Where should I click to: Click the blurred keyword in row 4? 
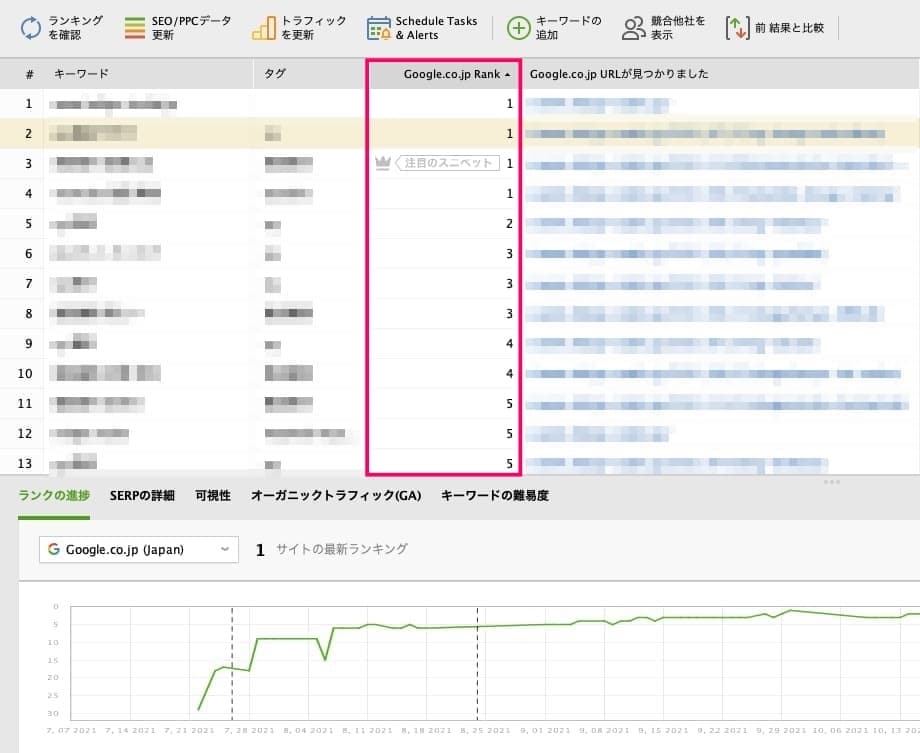105,193
